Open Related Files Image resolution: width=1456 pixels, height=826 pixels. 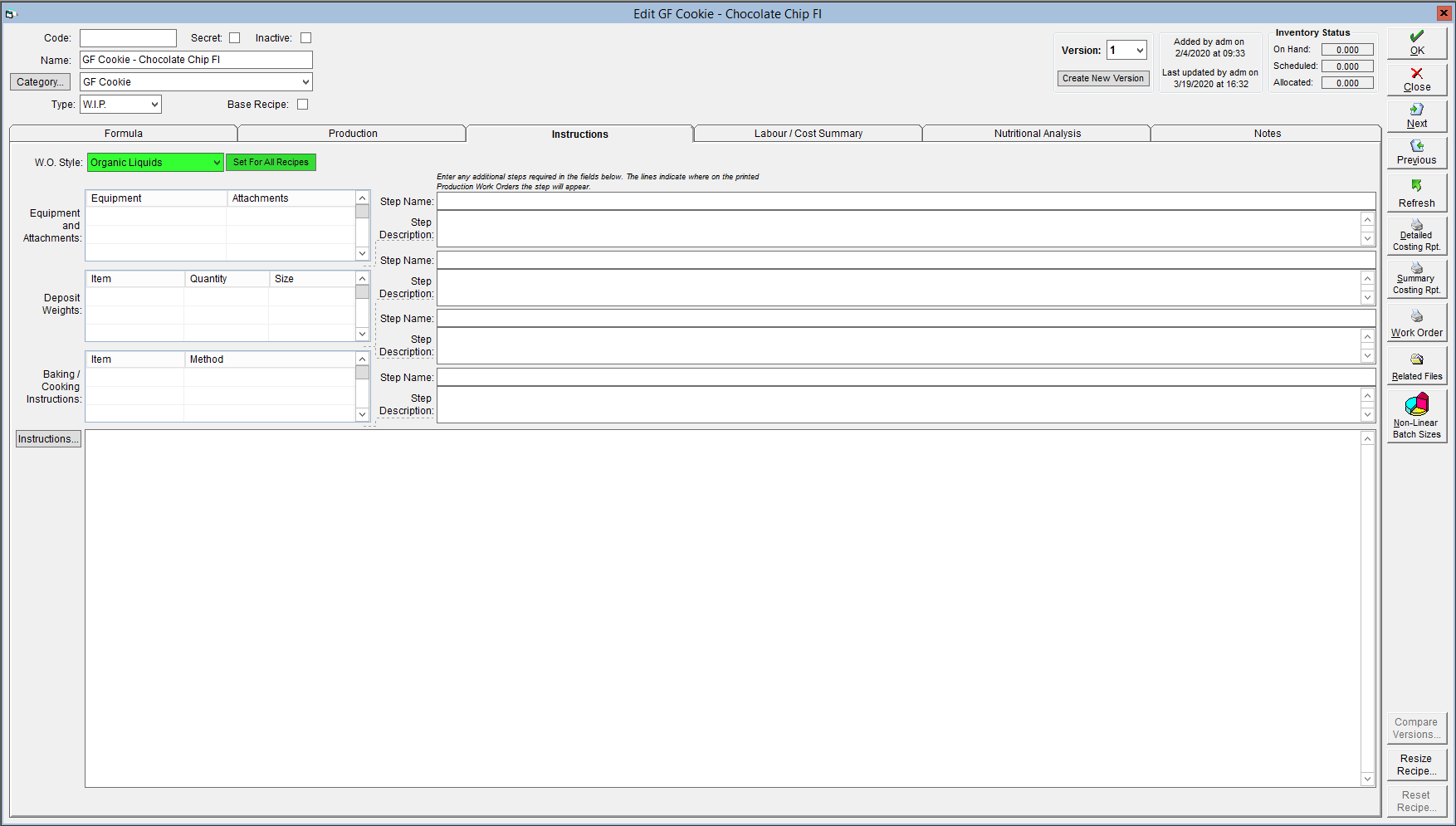[x=1417, y=366]
